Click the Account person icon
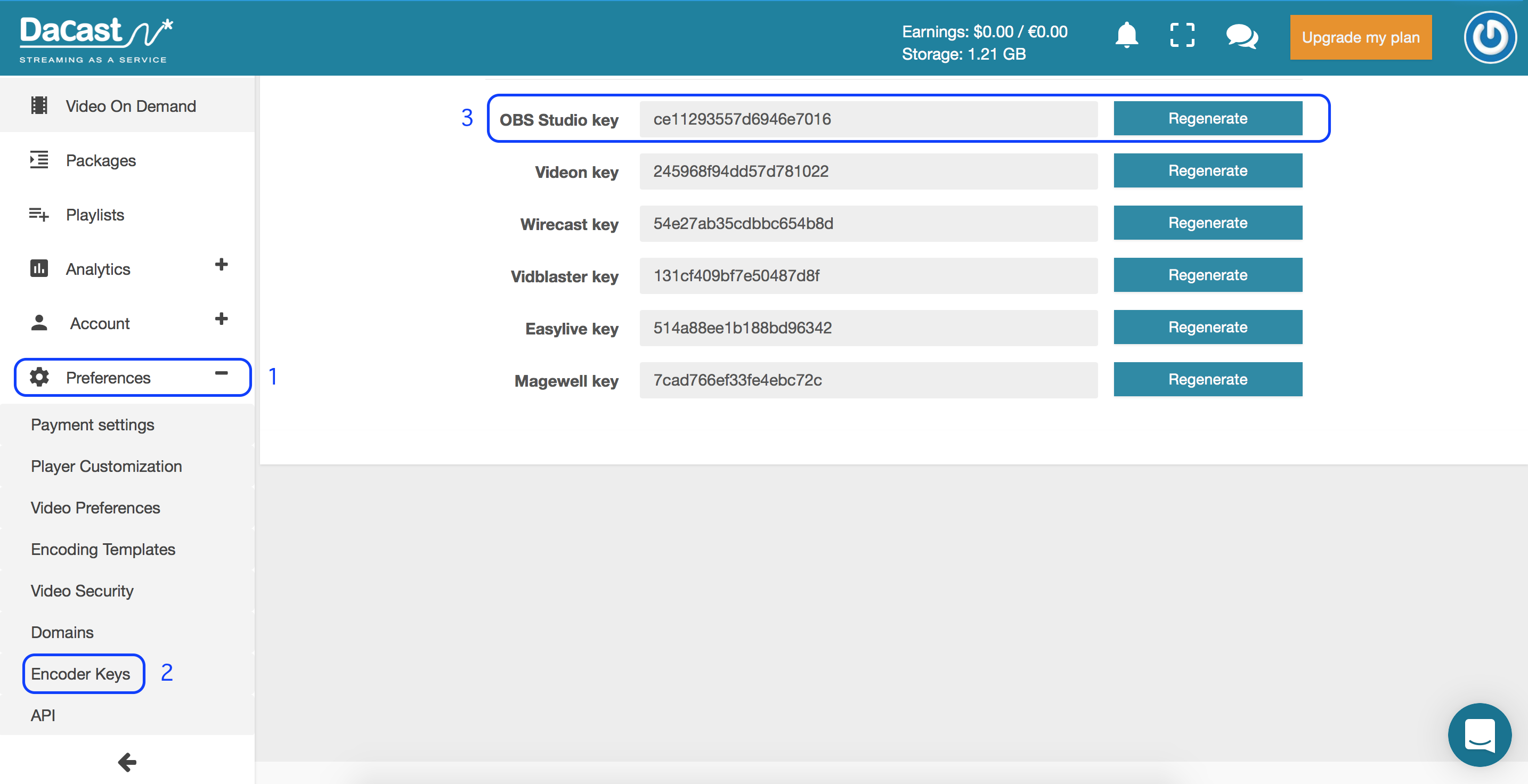 point(39,323)
